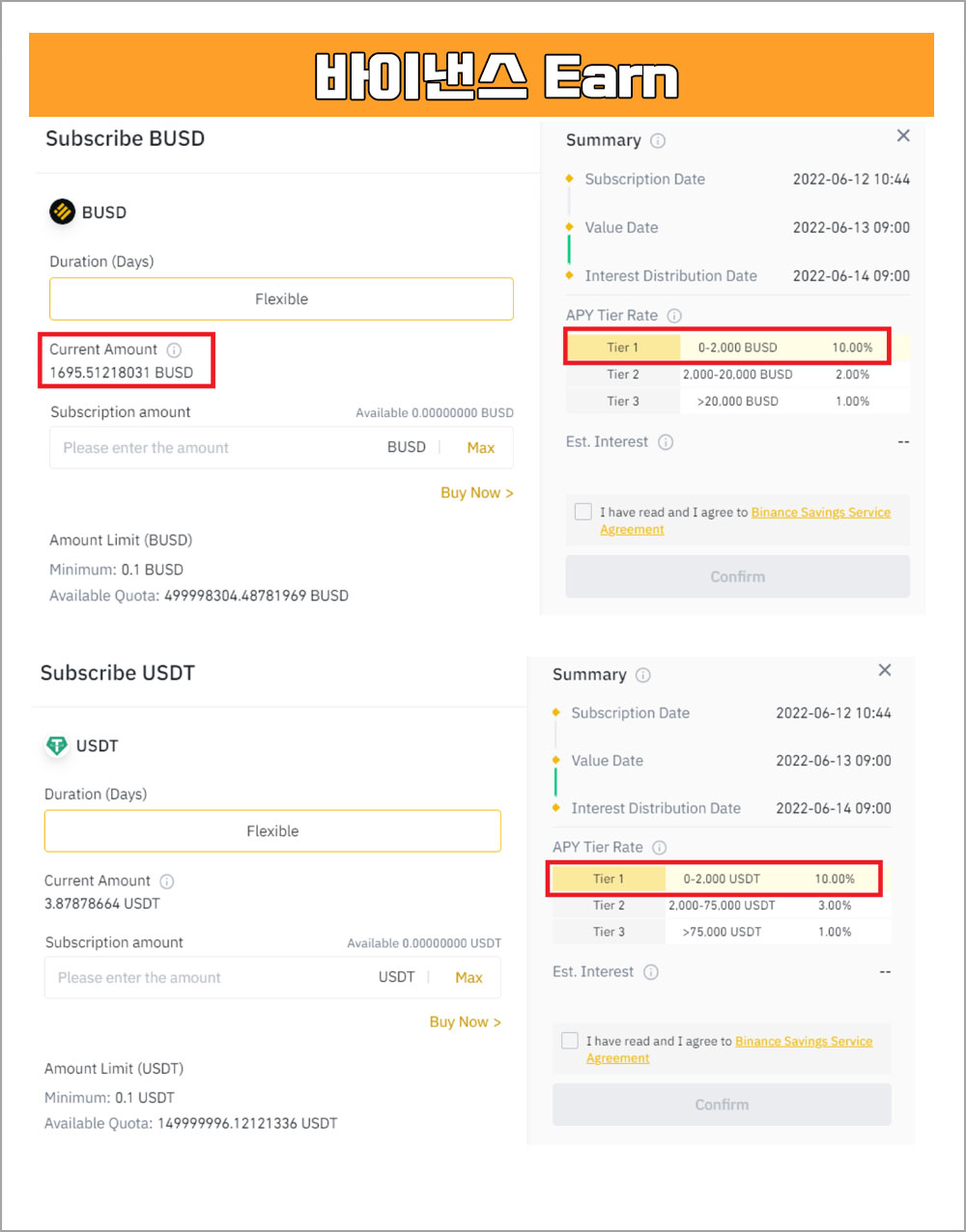Close the BUSD Summary panel with X
The width and height of the screenshot is (966, 1232).
tap(903, 136)
